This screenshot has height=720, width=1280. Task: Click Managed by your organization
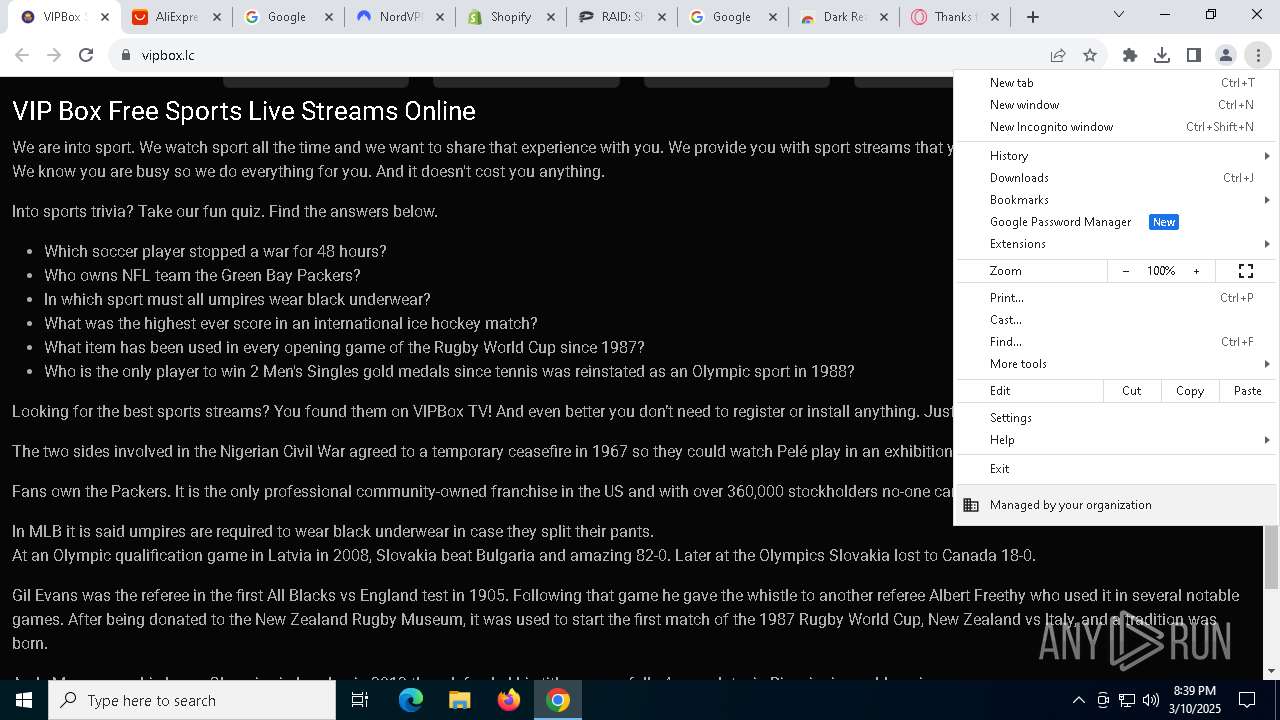tap(1117, 505)
